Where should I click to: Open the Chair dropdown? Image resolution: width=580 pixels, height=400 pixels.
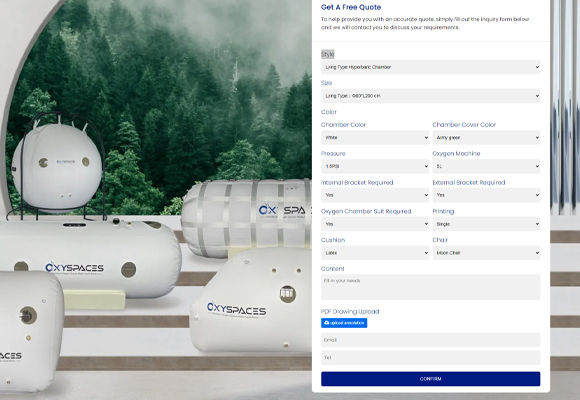[486, 253]
